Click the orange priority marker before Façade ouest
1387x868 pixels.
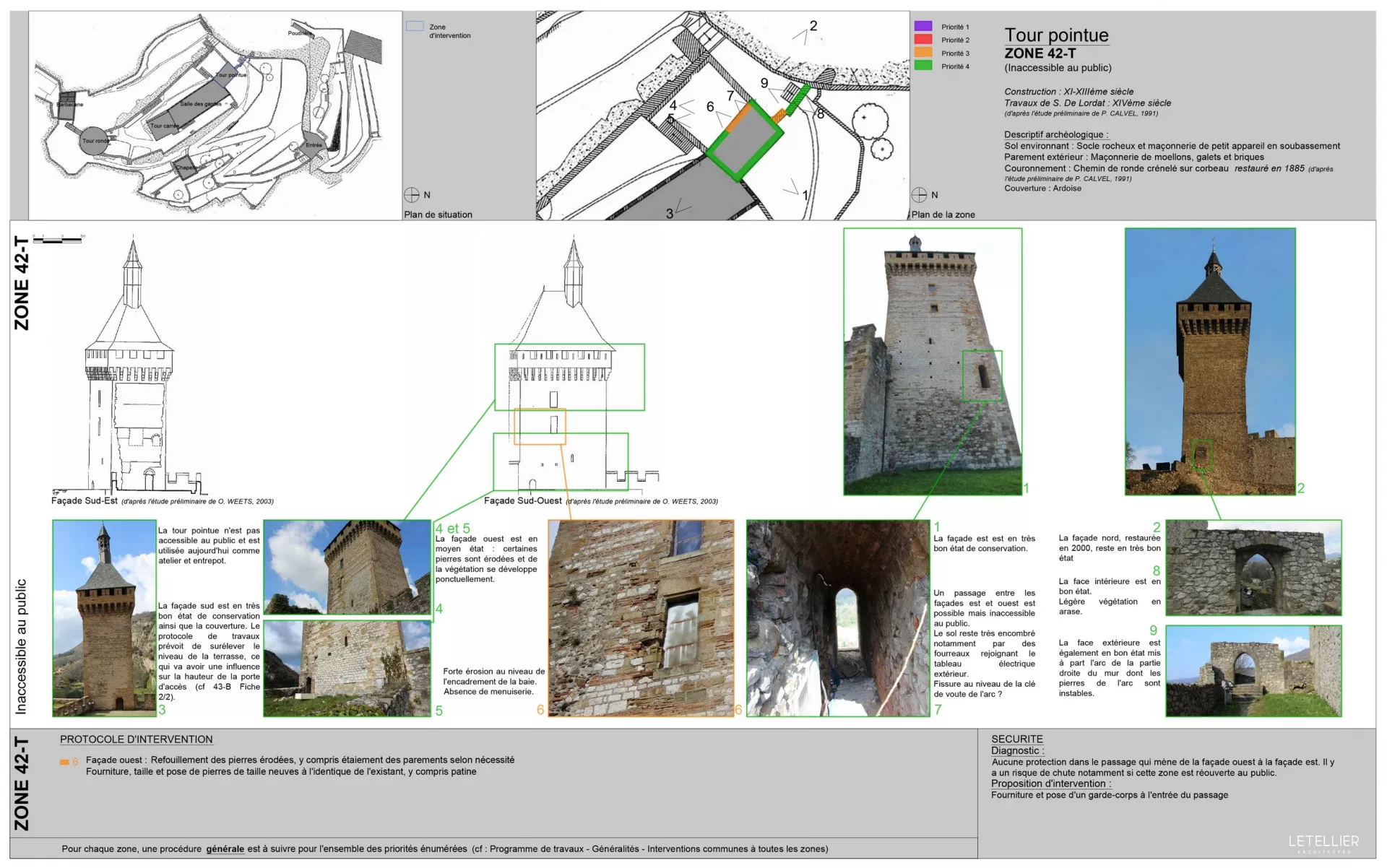coord(64,762)
